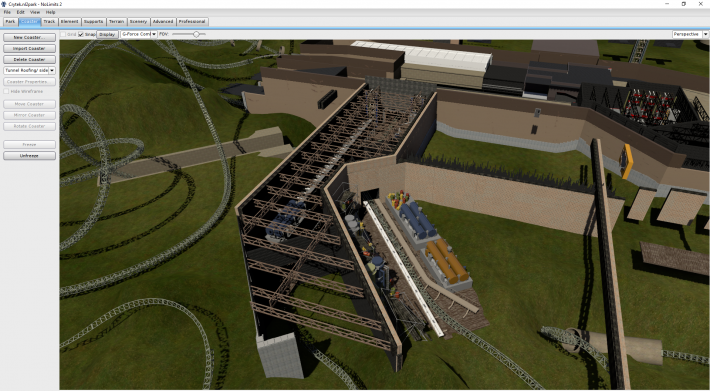
Task: Enable the Grid checkbox
Action: click(x=63, y=34)
